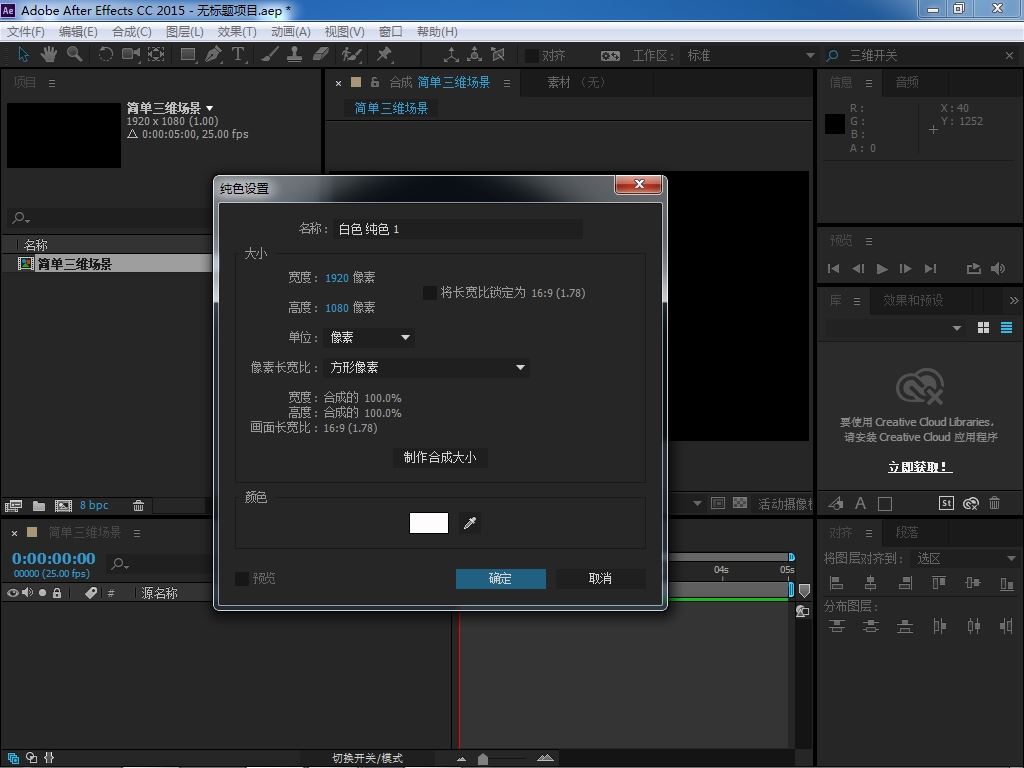1024x768 pixels.
Task: Expand hidden panels with double chevron
Action: pos(1014,300)
